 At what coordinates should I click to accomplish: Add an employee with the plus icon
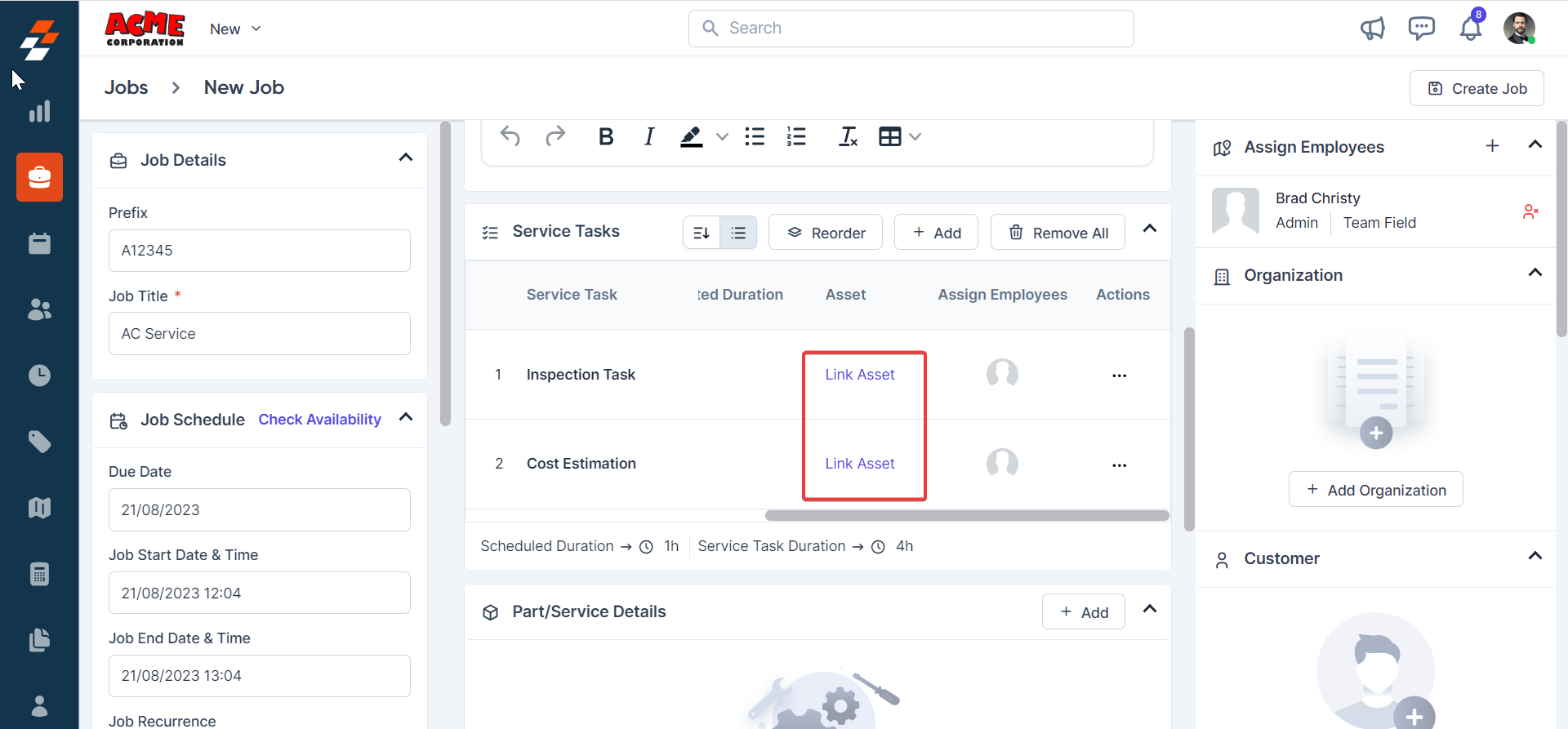point(1492,146)
